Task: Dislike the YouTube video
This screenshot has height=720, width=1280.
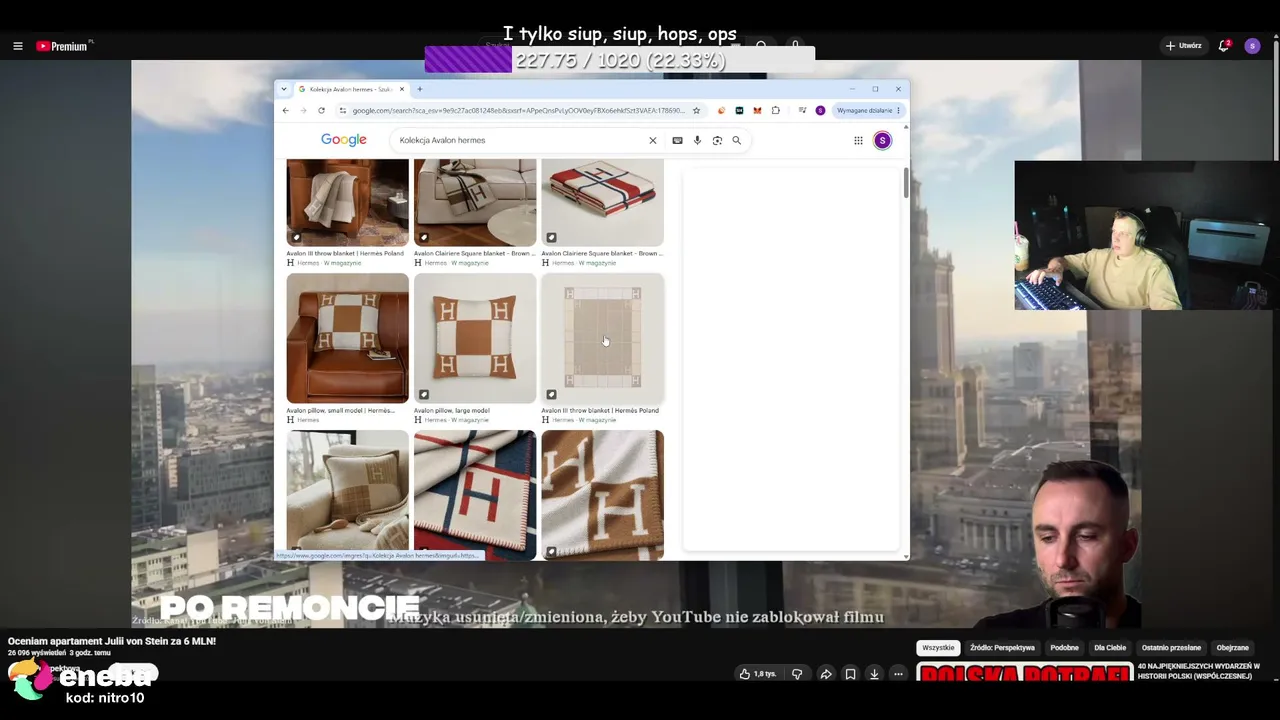Action: tap(797, 674)
